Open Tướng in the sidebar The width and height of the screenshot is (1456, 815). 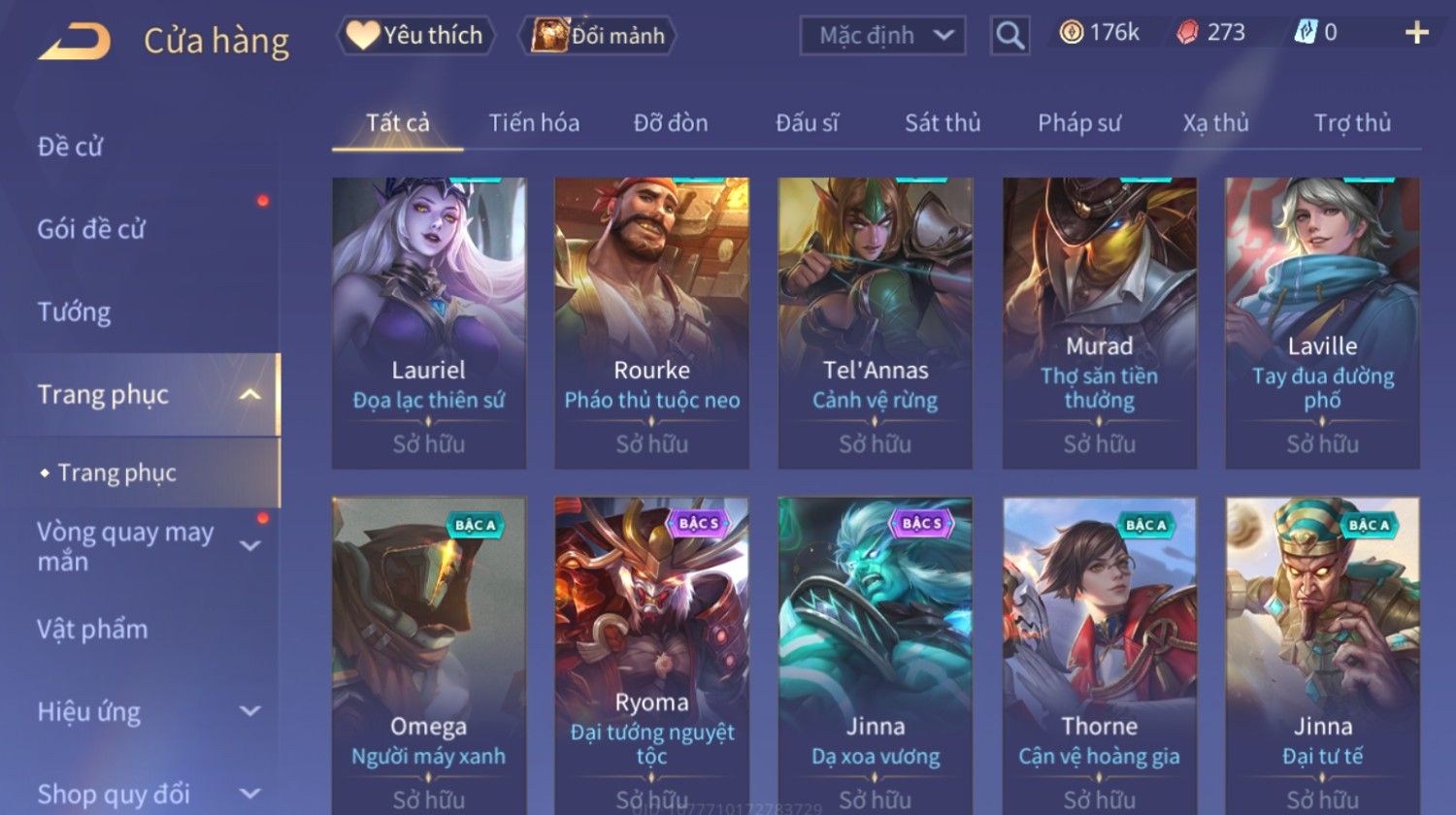coord(74,312)
